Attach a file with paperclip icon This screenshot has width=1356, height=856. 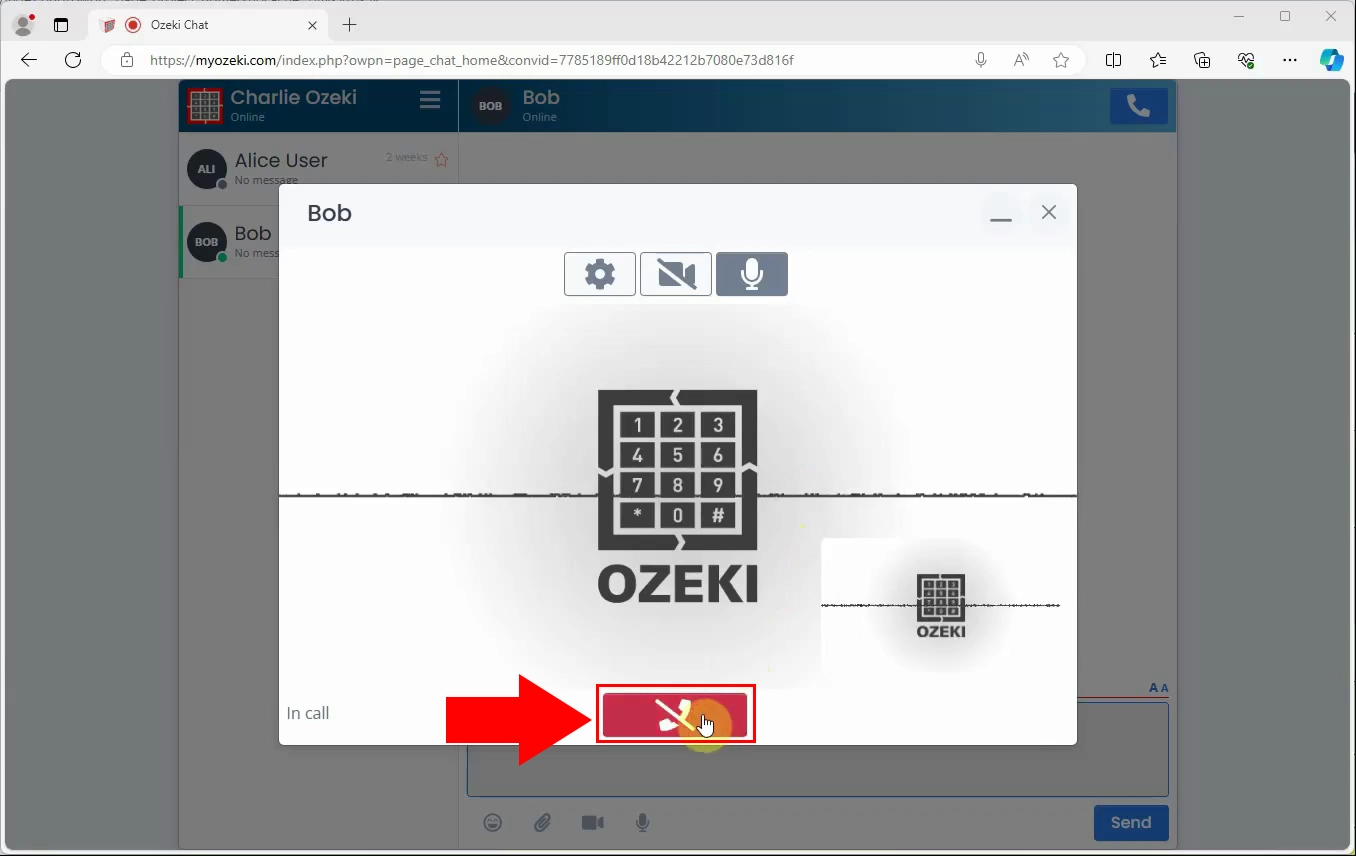542,823
